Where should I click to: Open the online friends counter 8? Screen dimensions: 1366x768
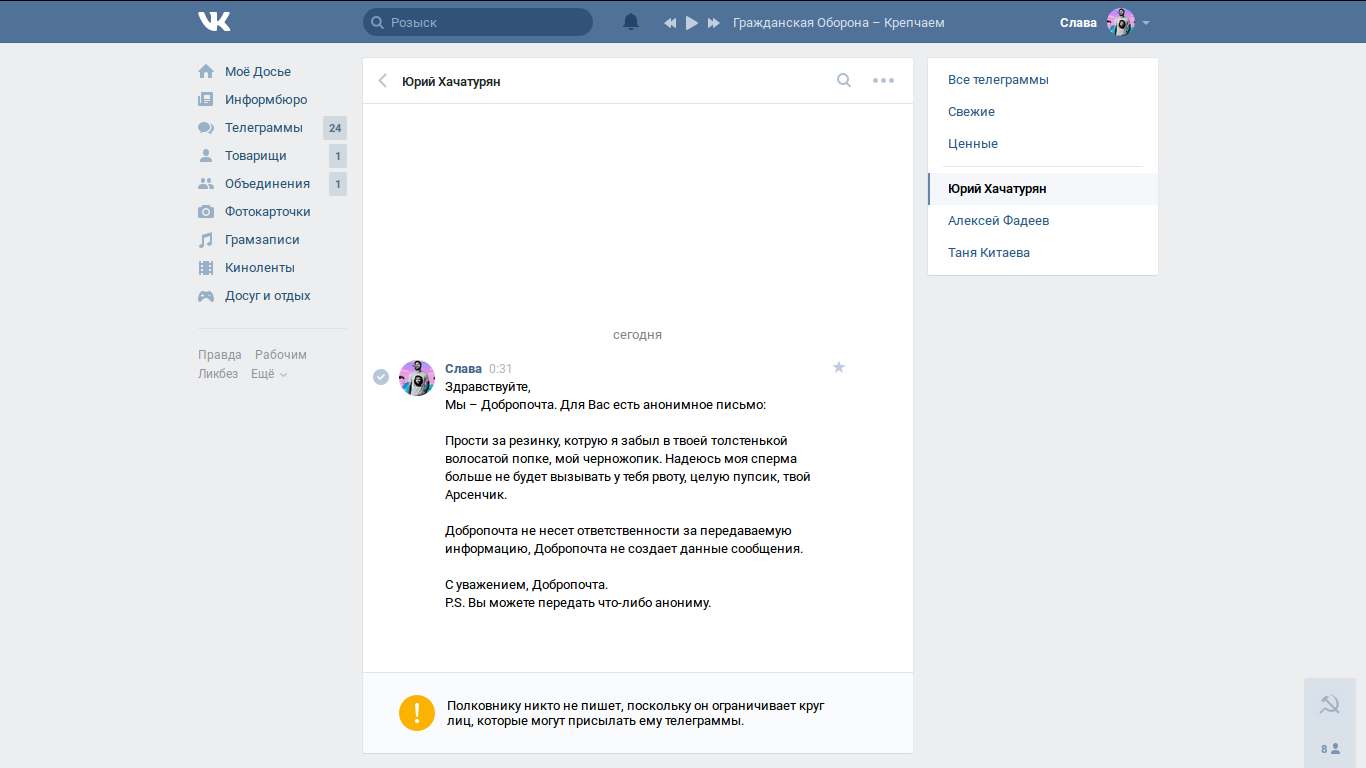[x=1330, y=749]
